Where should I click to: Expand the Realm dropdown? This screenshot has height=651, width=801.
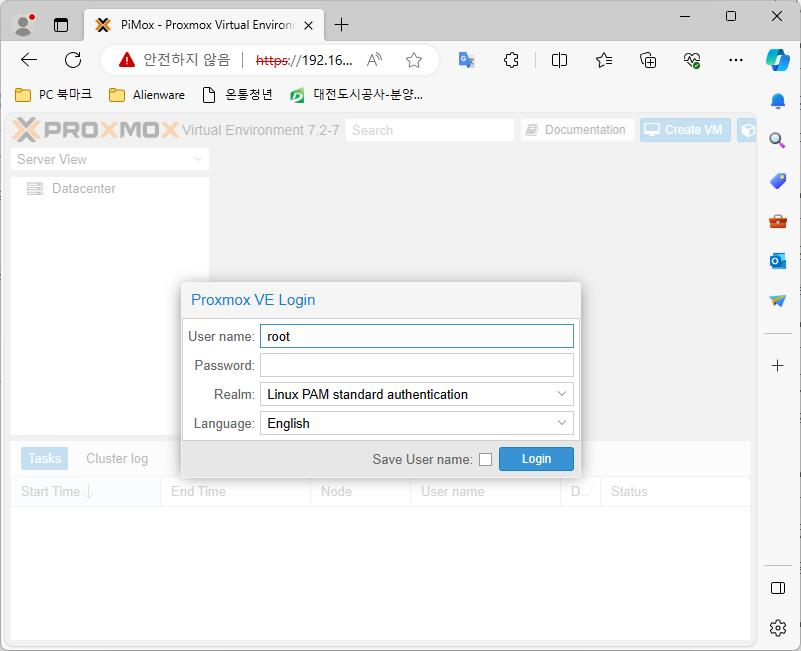pos(561,394)
